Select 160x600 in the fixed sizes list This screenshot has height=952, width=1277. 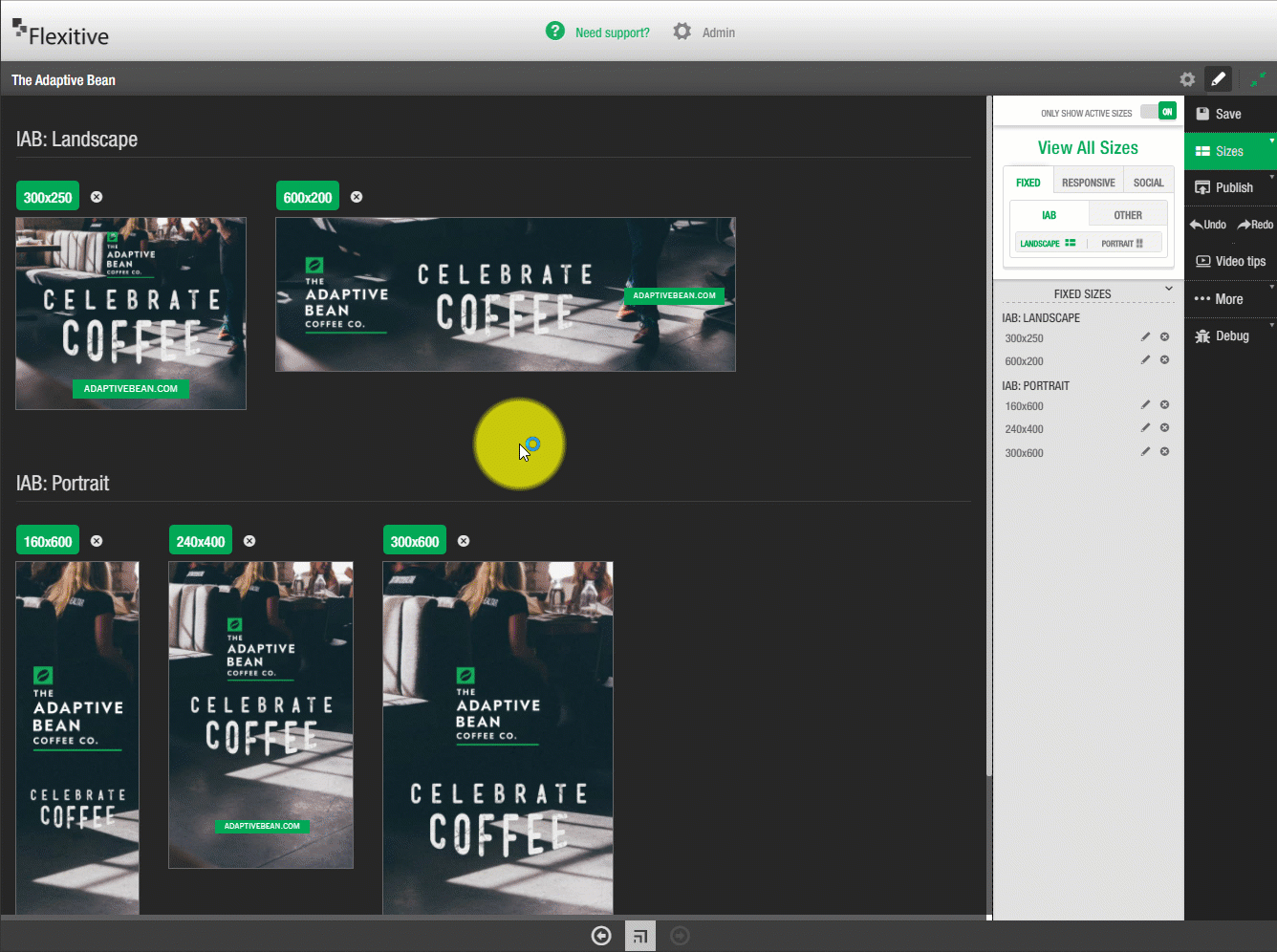click(x=1024, y=406)
